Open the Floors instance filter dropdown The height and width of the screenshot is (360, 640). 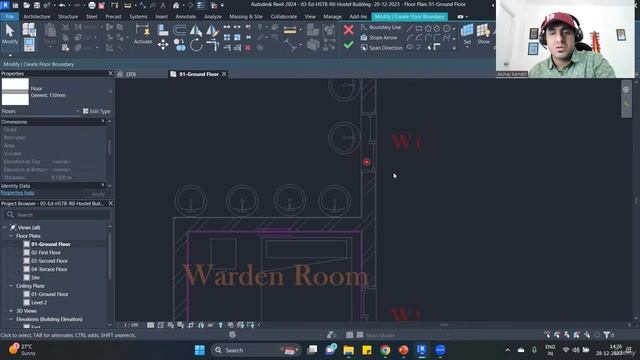78,111
